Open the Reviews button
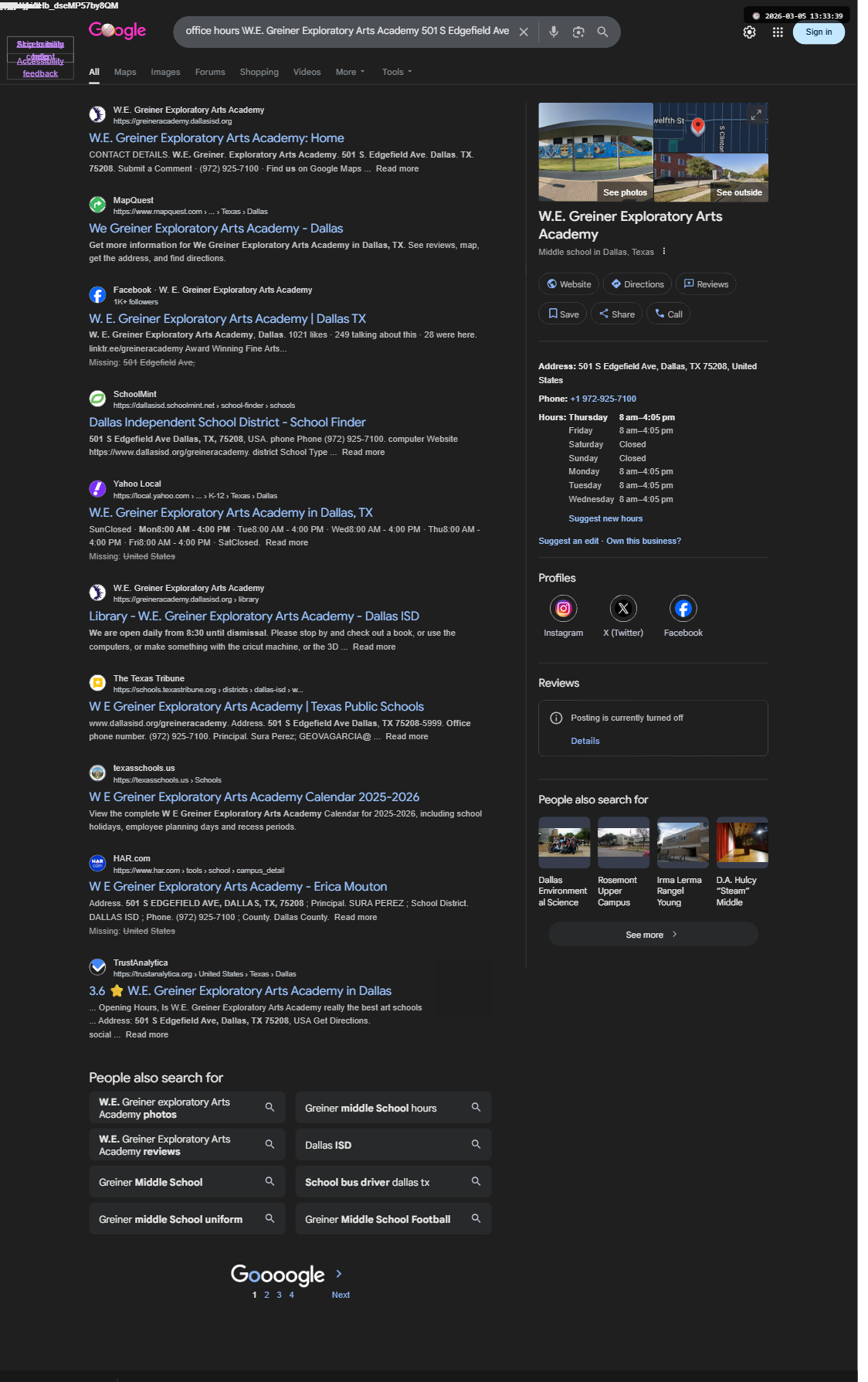Viewport: 868px width, 1382px height. click(706, 284)
